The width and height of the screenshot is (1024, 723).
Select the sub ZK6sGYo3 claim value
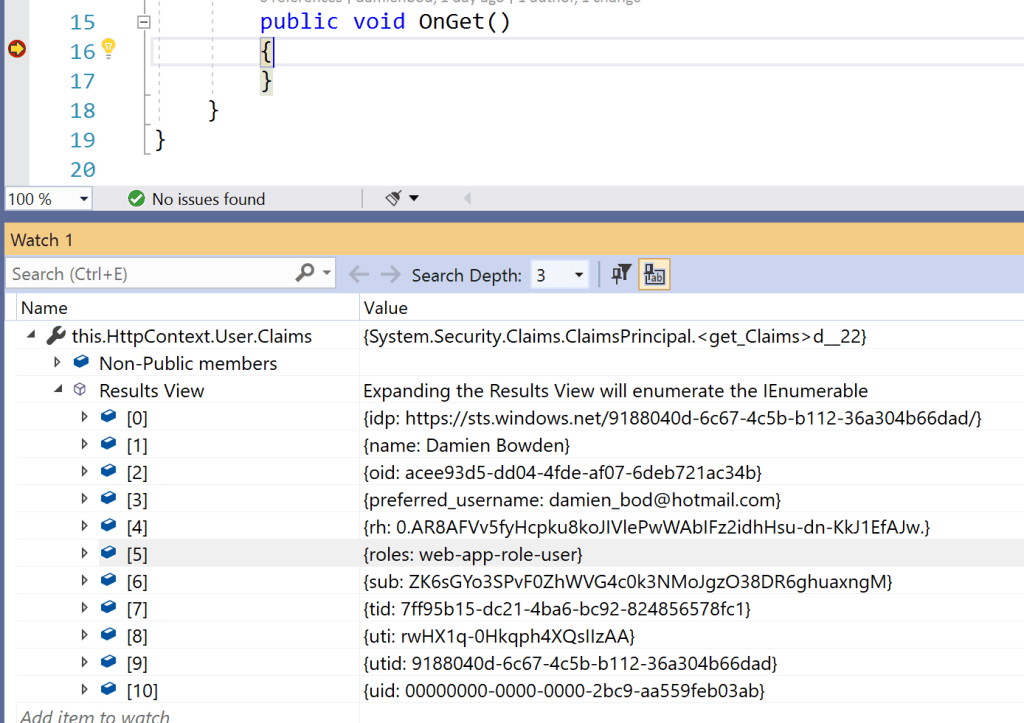coord(628,582)
